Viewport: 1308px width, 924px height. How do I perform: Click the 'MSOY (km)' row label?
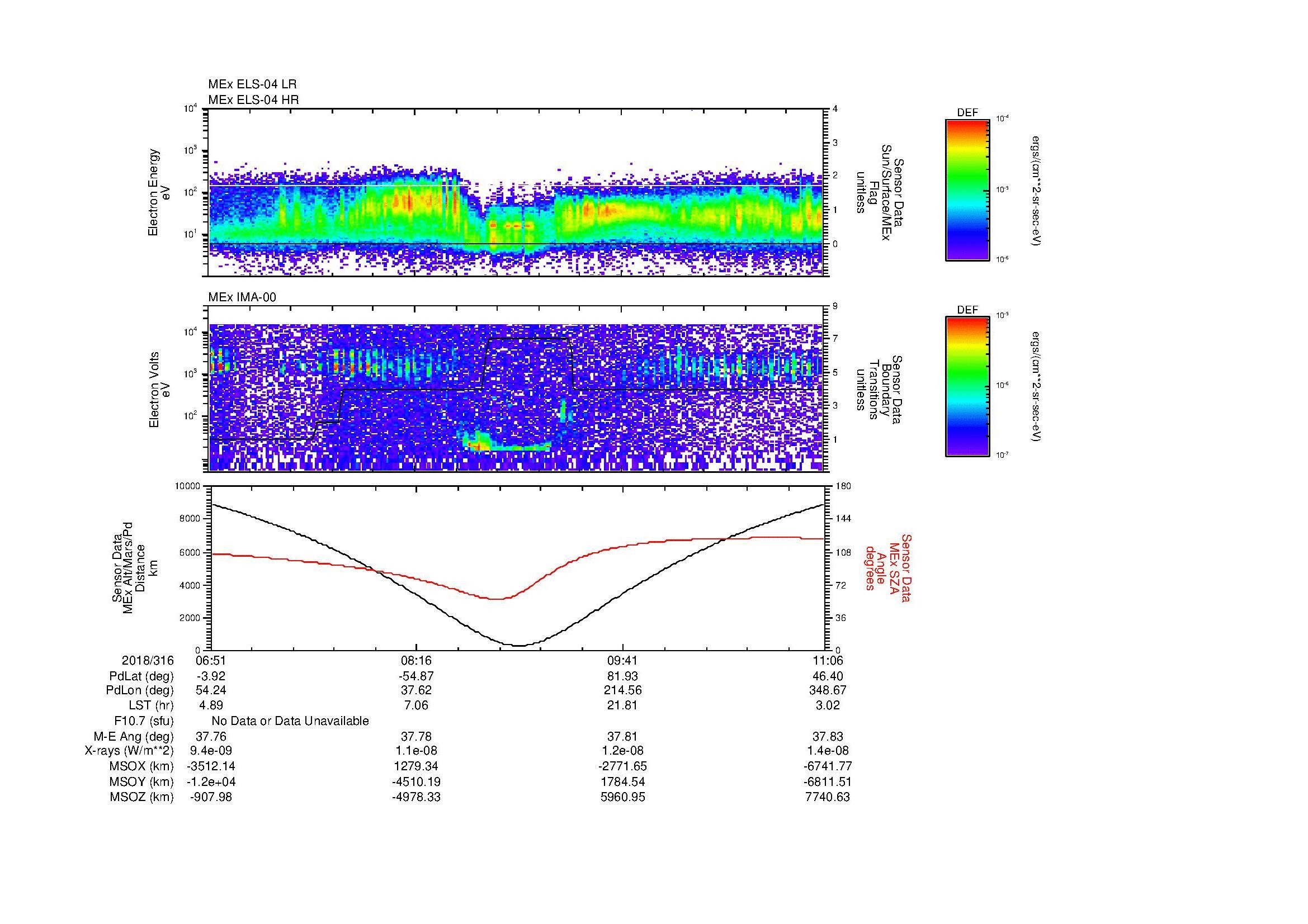(141, 782)
